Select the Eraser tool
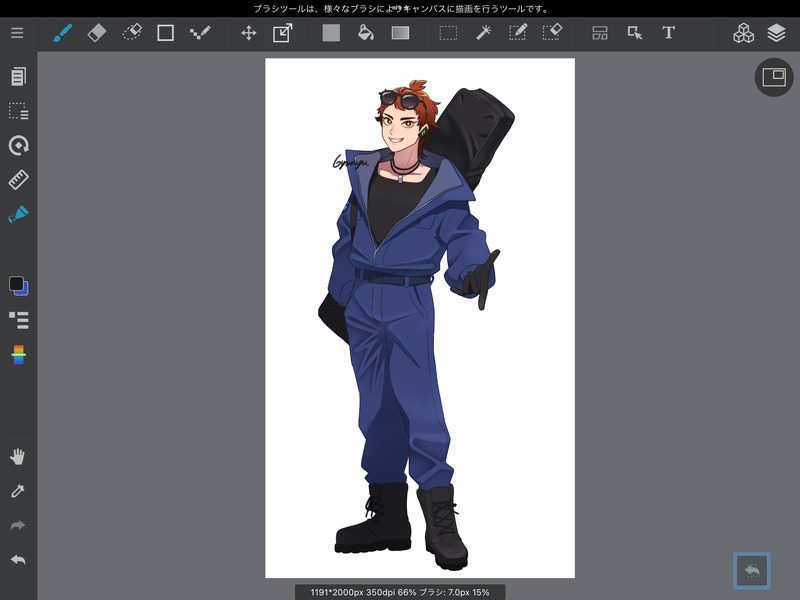Viewport: 800px width, 600px height. pos(97,33)
